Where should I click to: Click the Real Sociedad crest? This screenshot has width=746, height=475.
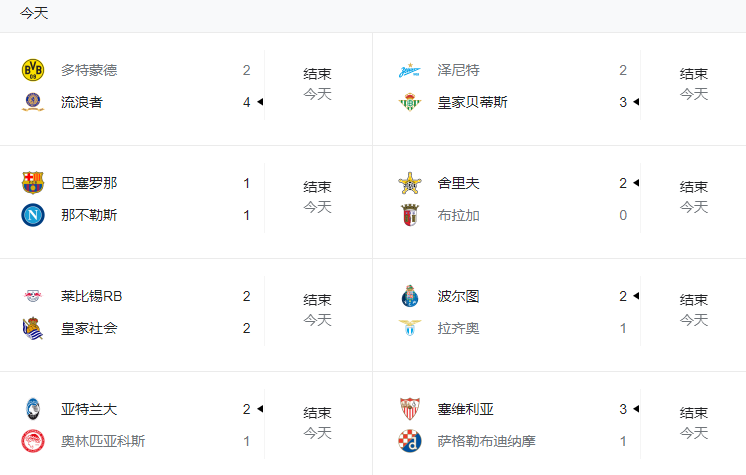(x=33, y=328)
